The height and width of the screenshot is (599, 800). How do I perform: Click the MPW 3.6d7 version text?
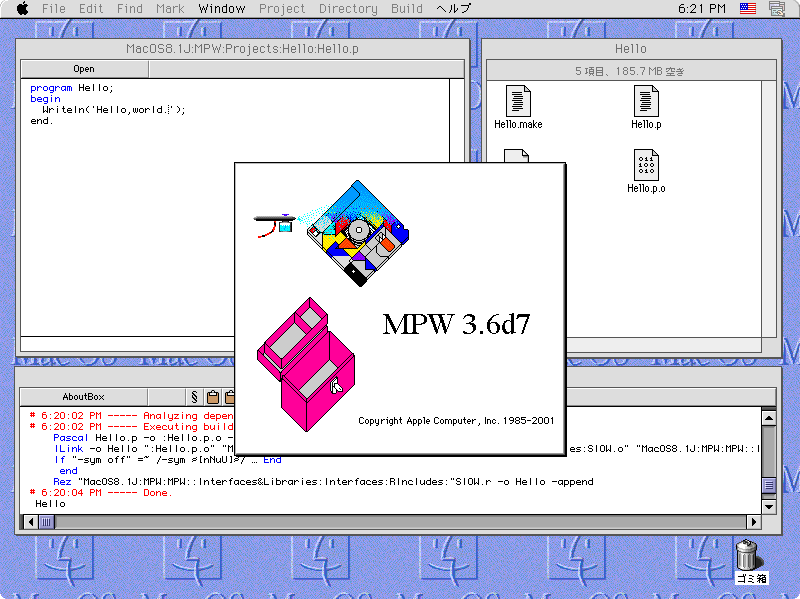(x=456, y=324)
